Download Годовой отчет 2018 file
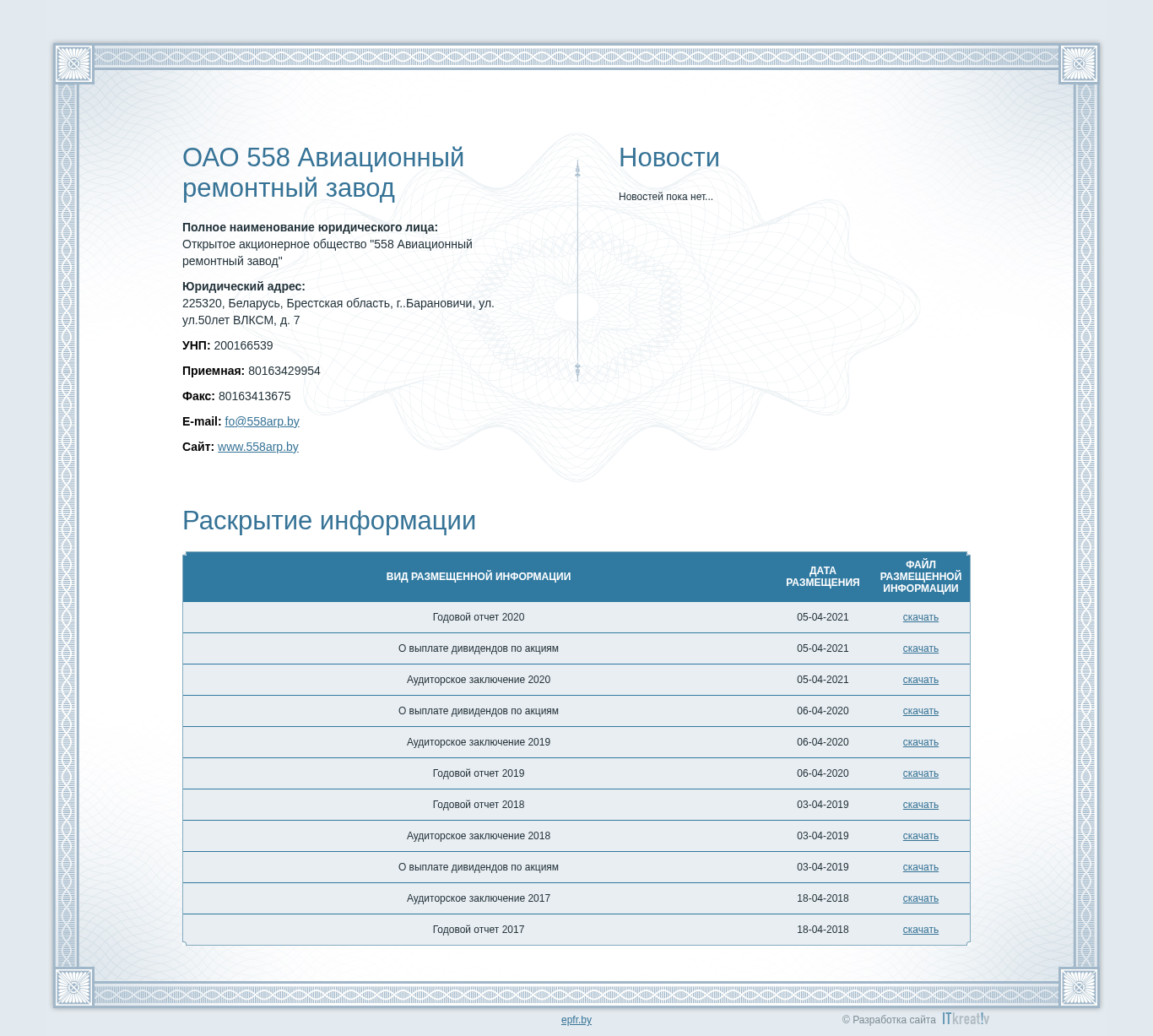 [920, 805]
